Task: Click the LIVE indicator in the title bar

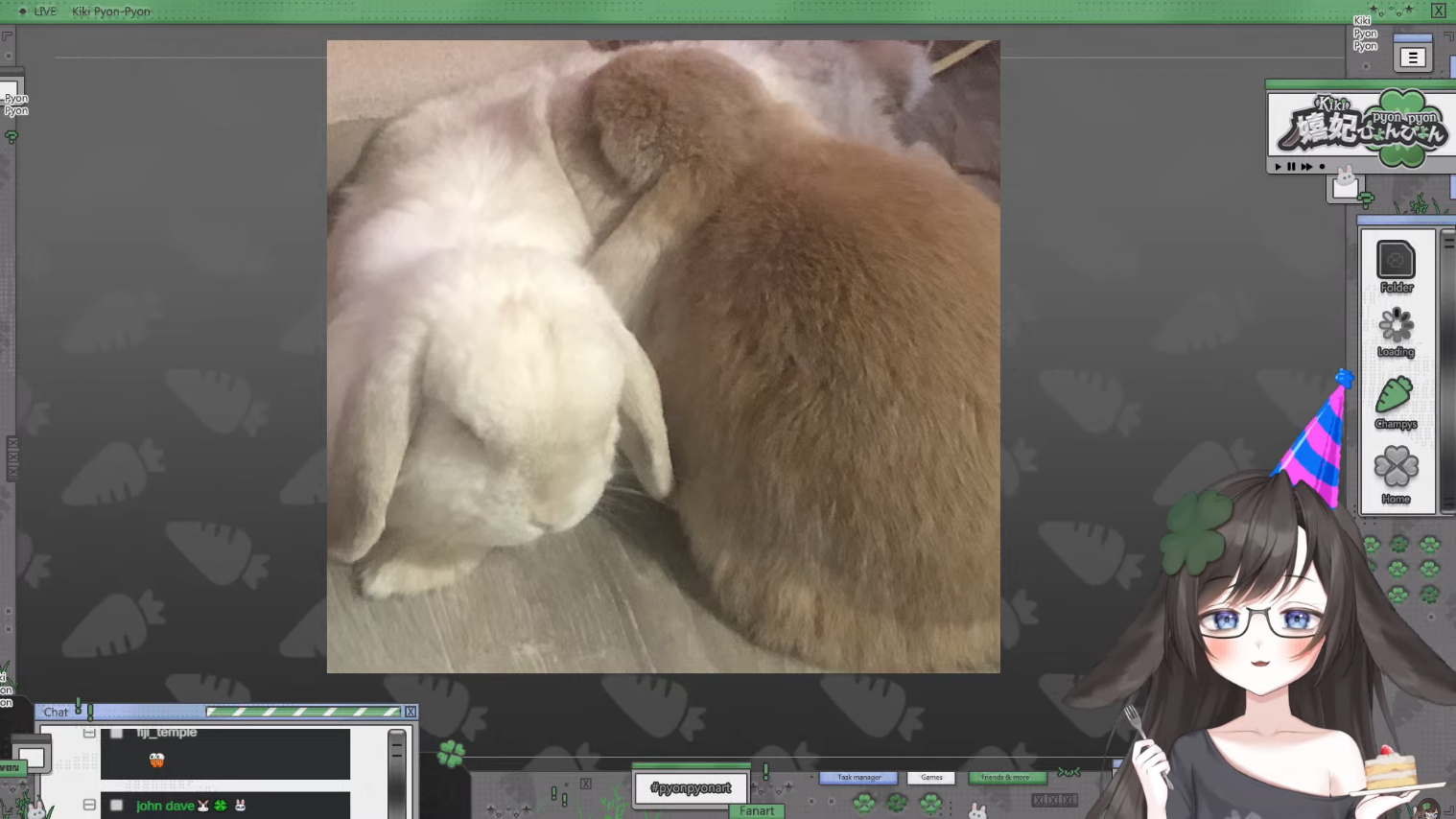Action: point(37,12)
